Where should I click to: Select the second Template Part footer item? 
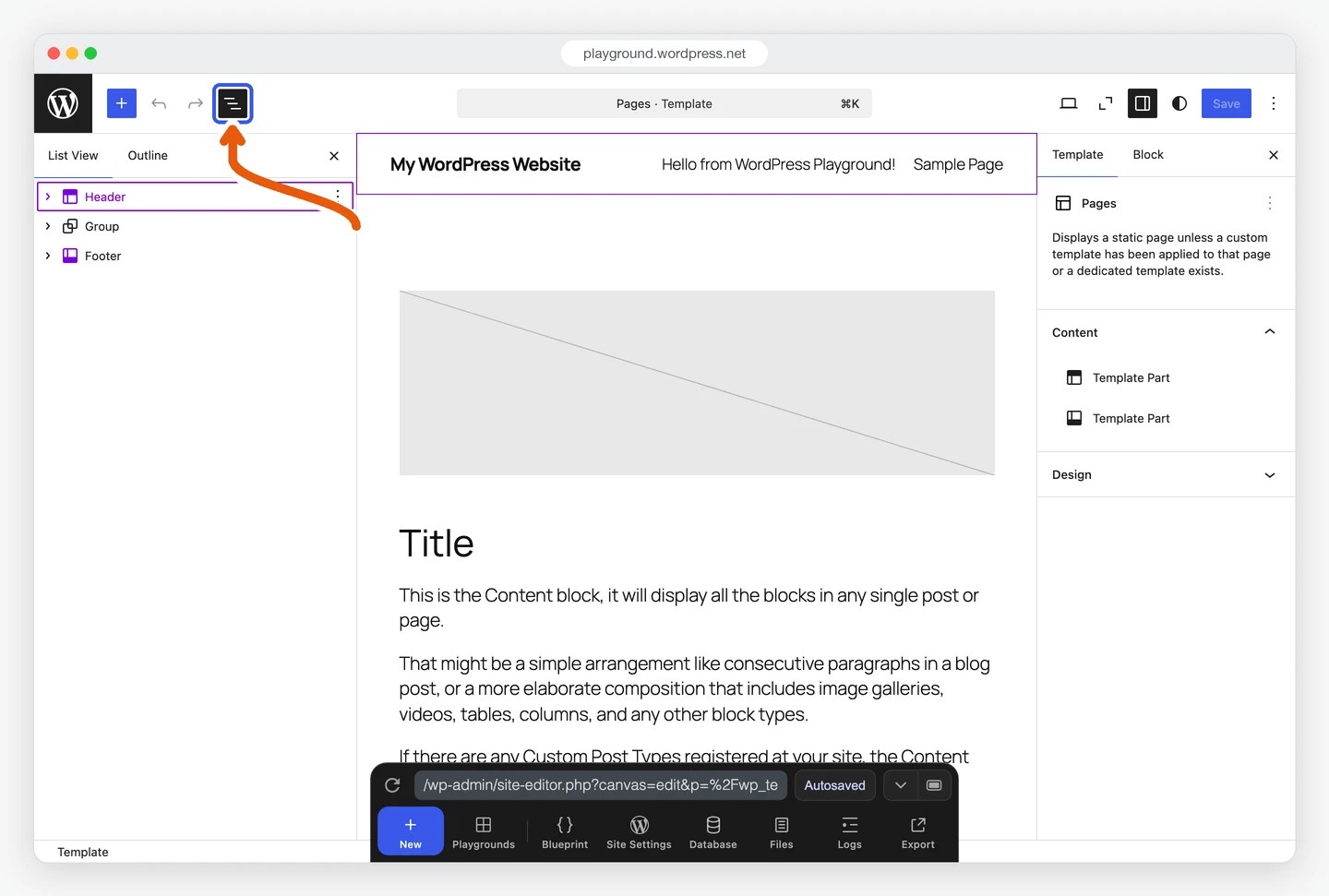coord(1166,418)
